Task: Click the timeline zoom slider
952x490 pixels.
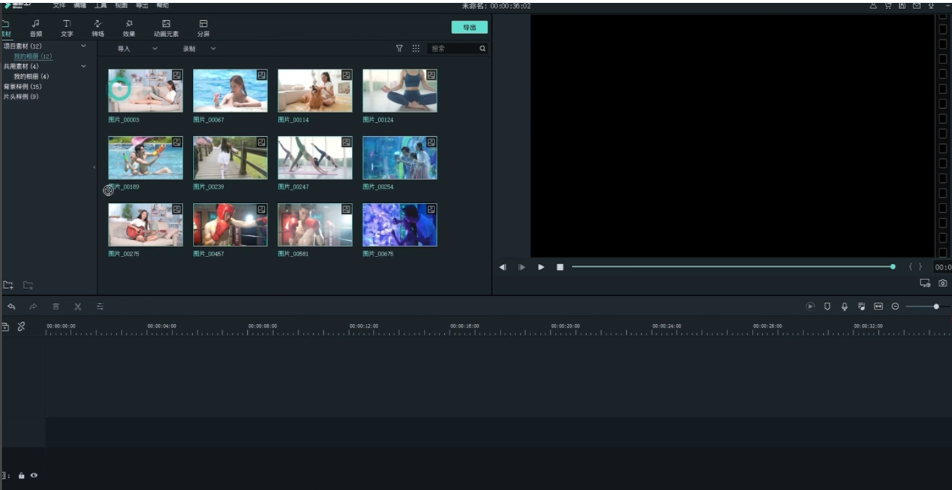Action: tap(925, 306)
